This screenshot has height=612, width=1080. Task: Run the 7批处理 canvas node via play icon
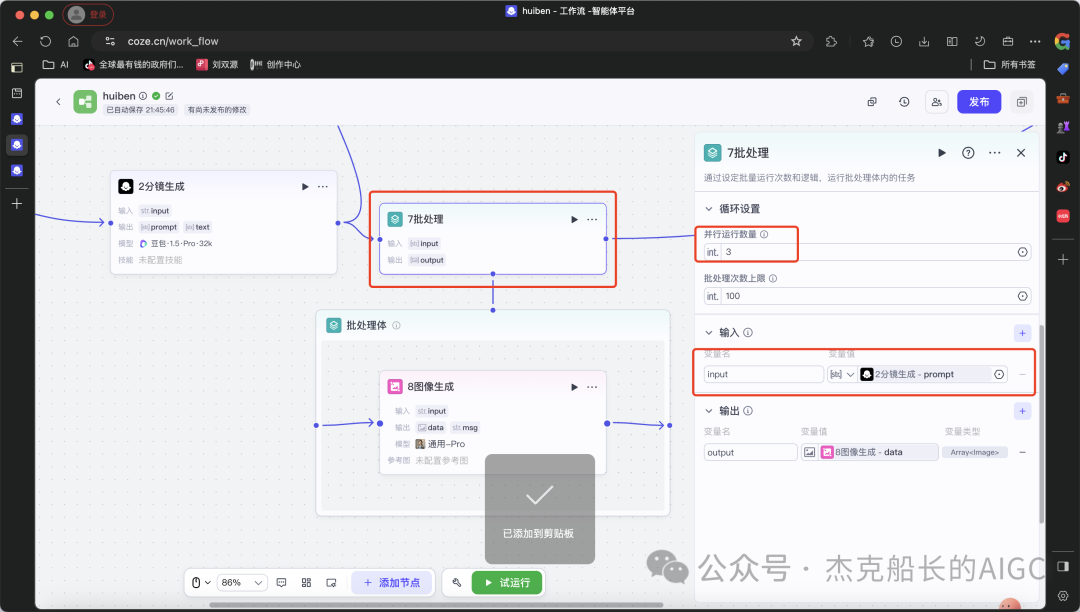coord(574,220)
